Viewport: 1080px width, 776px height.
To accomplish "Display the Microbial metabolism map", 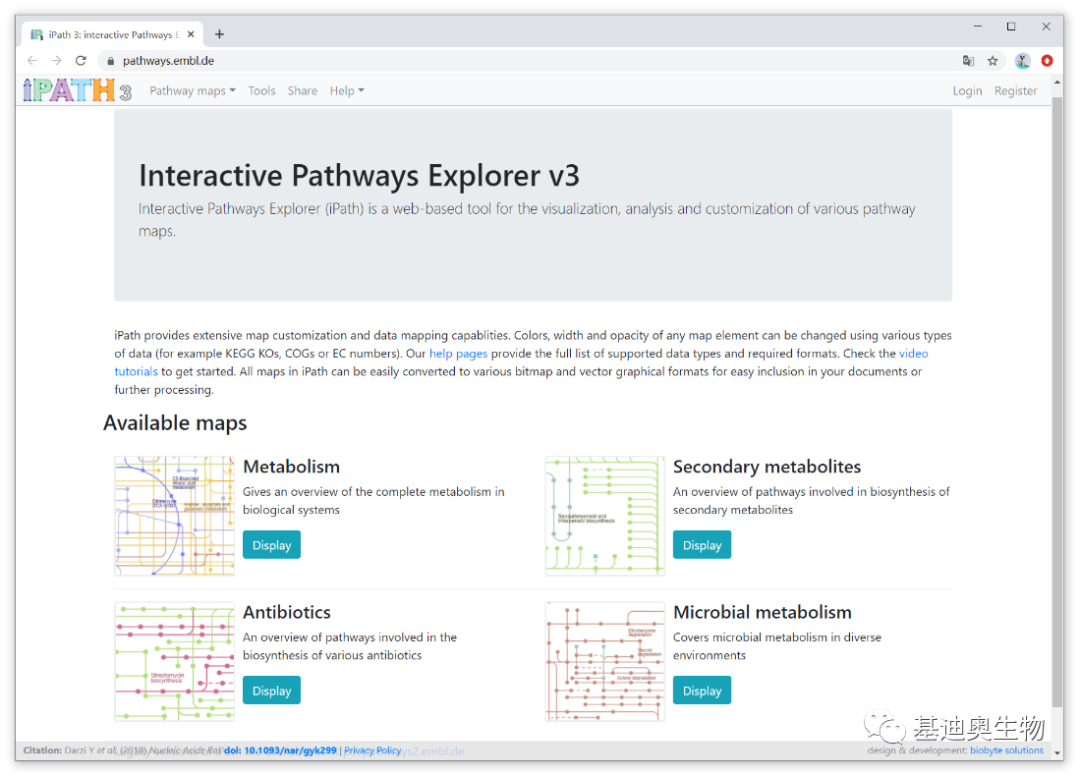I will (x=701, y=691).
